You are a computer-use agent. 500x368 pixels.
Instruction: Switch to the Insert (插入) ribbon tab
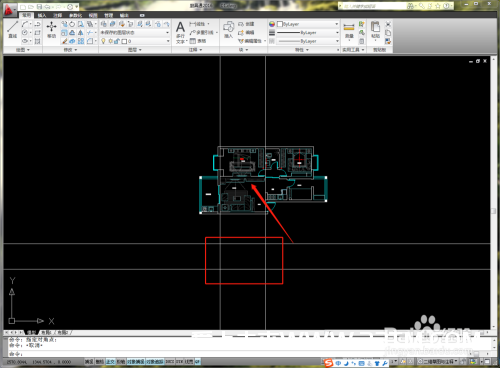(42, 15)
